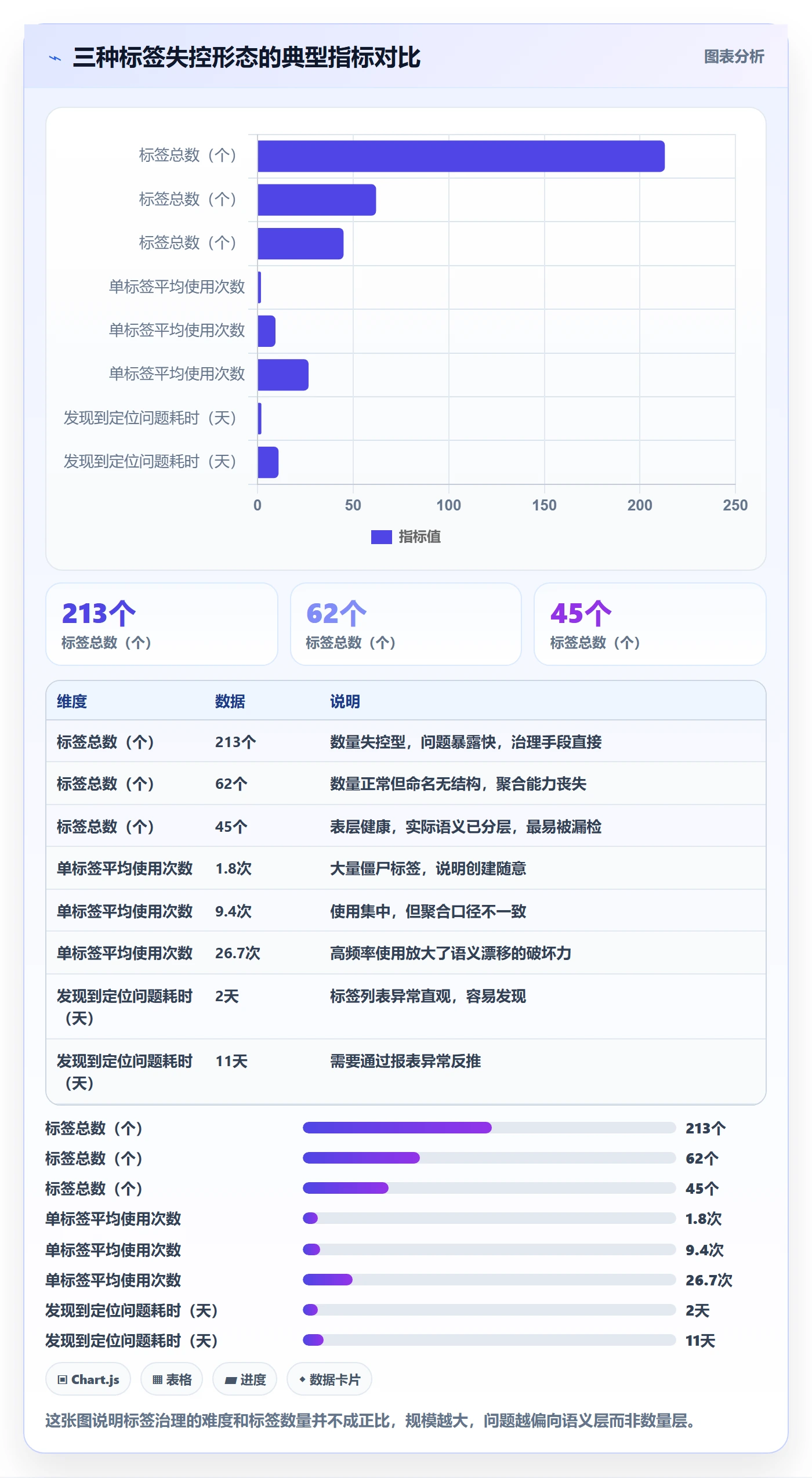
Task: Select the table cell 高频率使用放大了语义漂移的破坏力
Action: [x=451, y=953]
